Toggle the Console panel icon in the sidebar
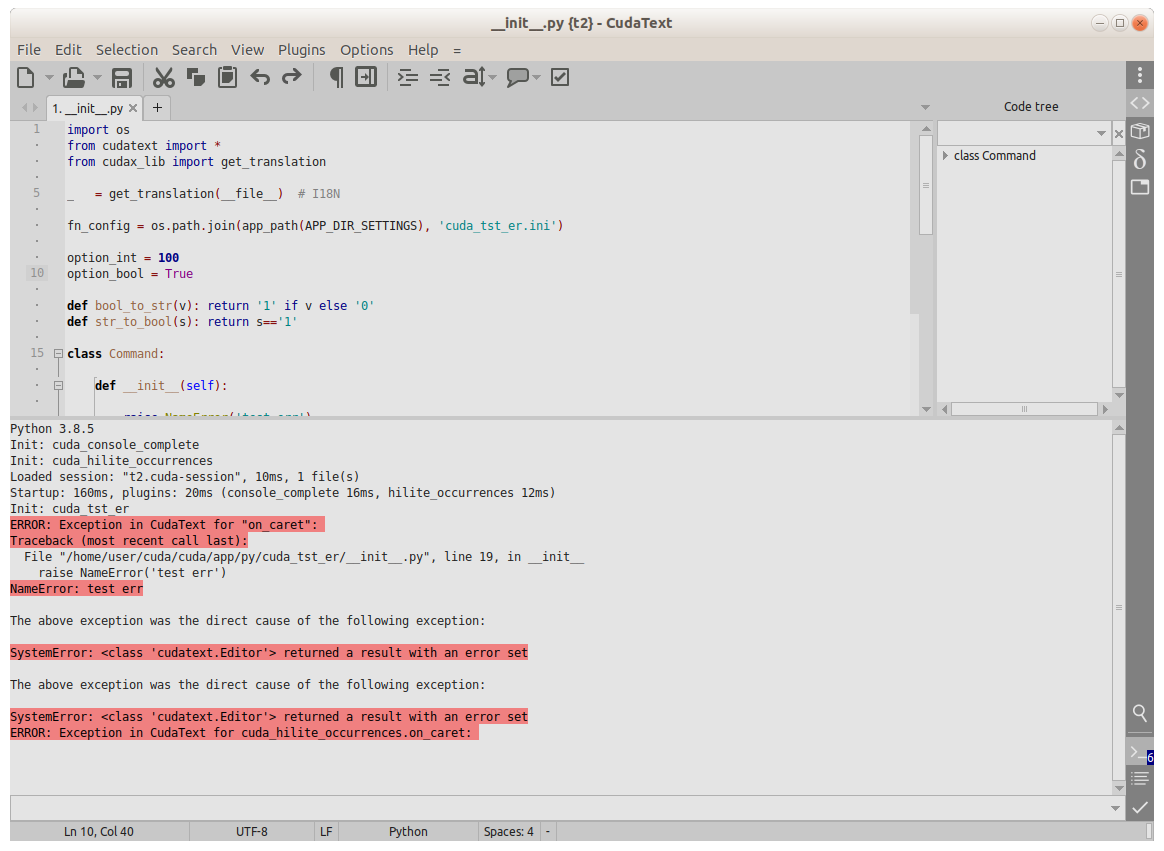 point(1140,753)
